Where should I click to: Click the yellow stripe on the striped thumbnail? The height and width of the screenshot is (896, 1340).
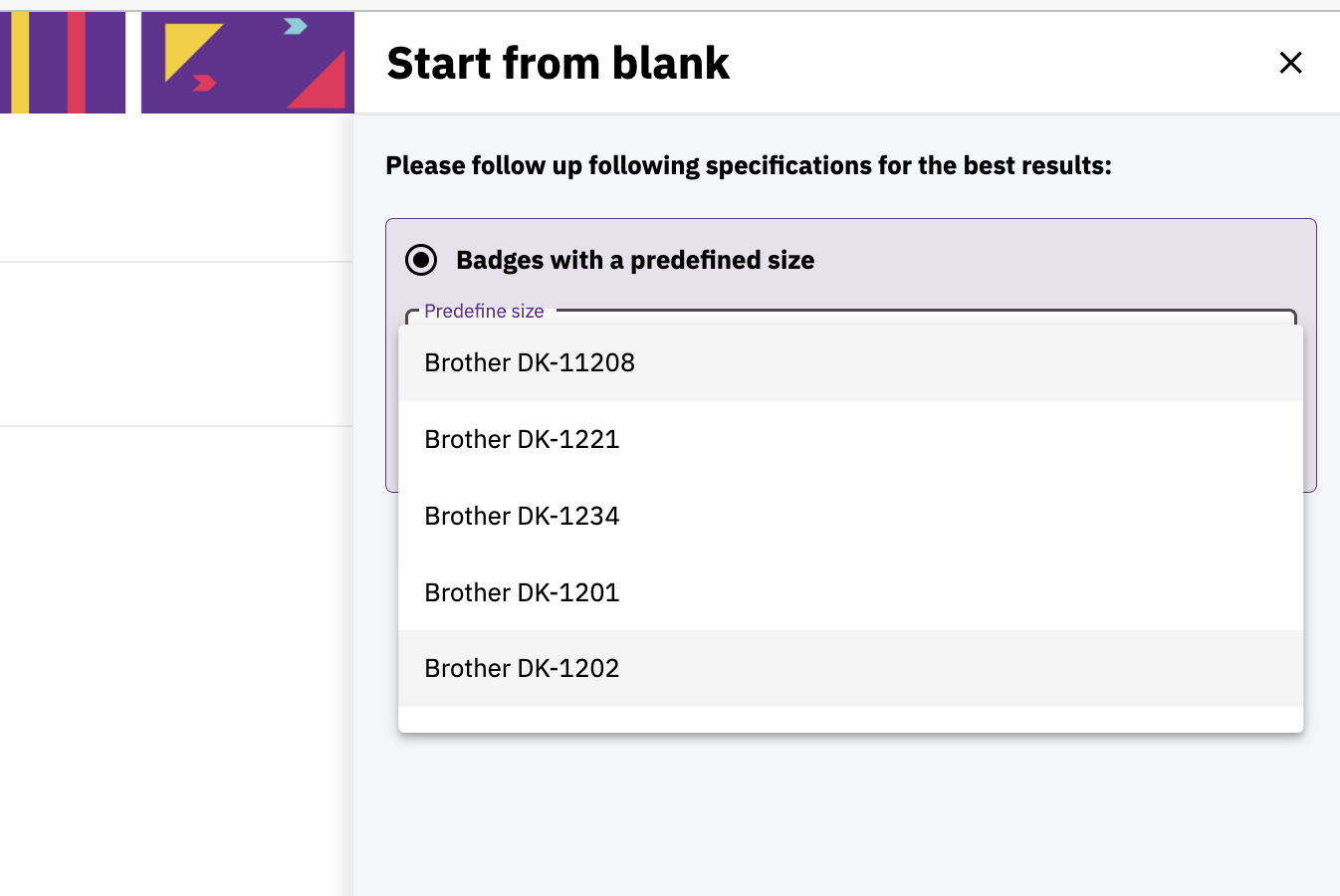[20, 63]
